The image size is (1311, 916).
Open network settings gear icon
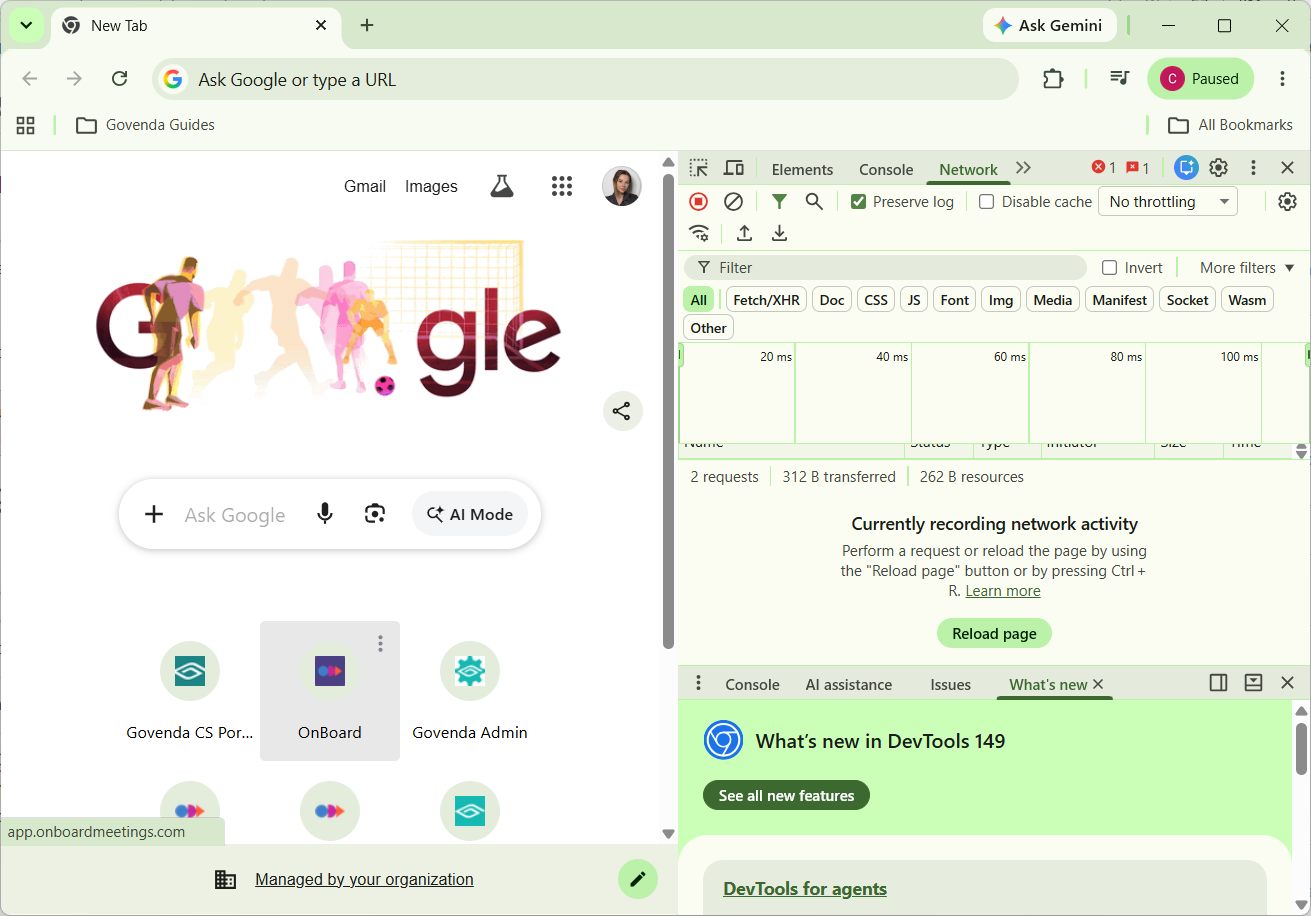(1288, 201)
